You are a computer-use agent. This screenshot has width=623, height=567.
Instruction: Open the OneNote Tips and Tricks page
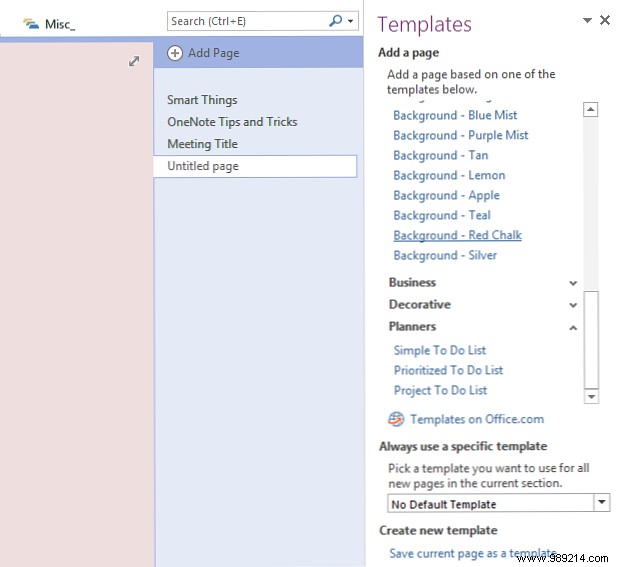[x=232, y=122]
